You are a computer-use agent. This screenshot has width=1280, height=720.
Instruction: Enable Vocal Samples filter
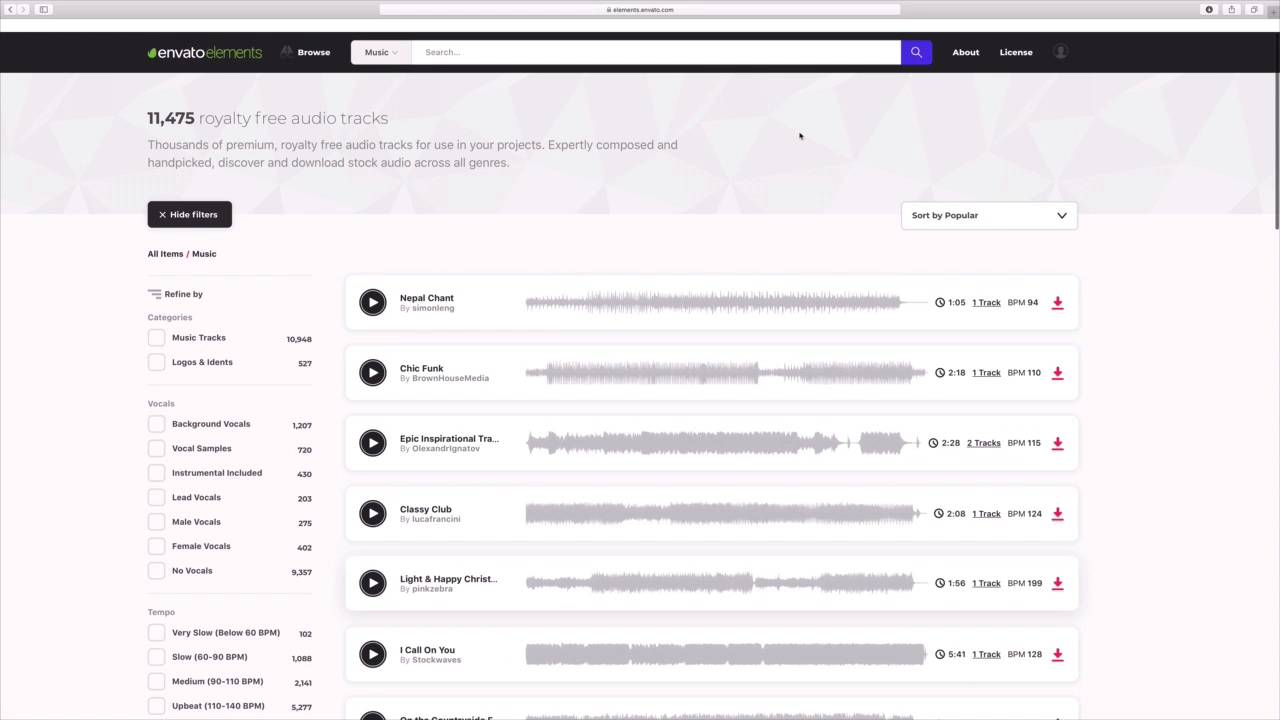pos(156,448)
